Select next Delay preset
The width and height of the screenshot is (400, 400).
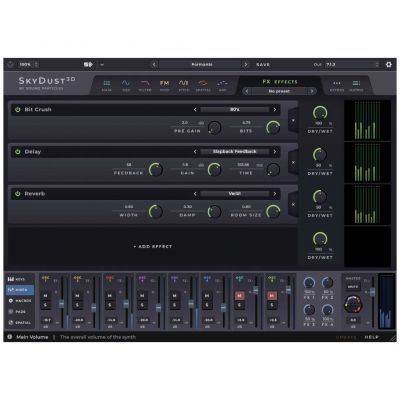tap(275, 152)
